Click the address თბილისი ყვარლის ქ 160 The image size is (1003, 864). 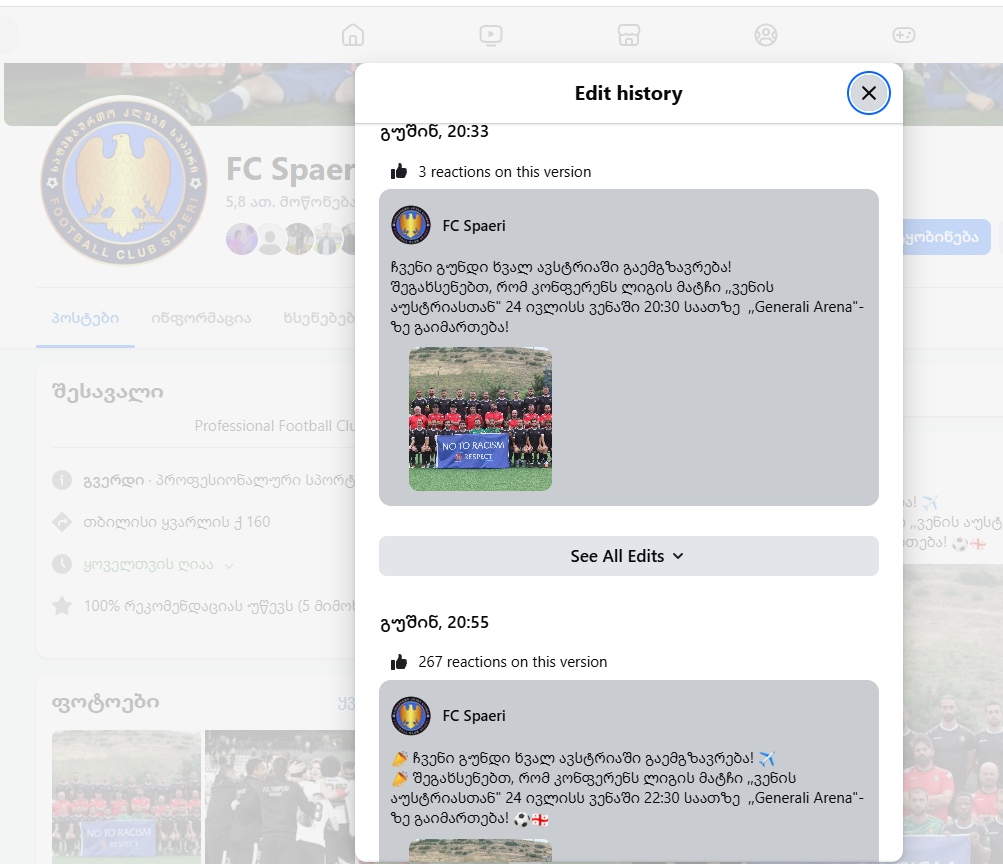(x=177, y=522)
